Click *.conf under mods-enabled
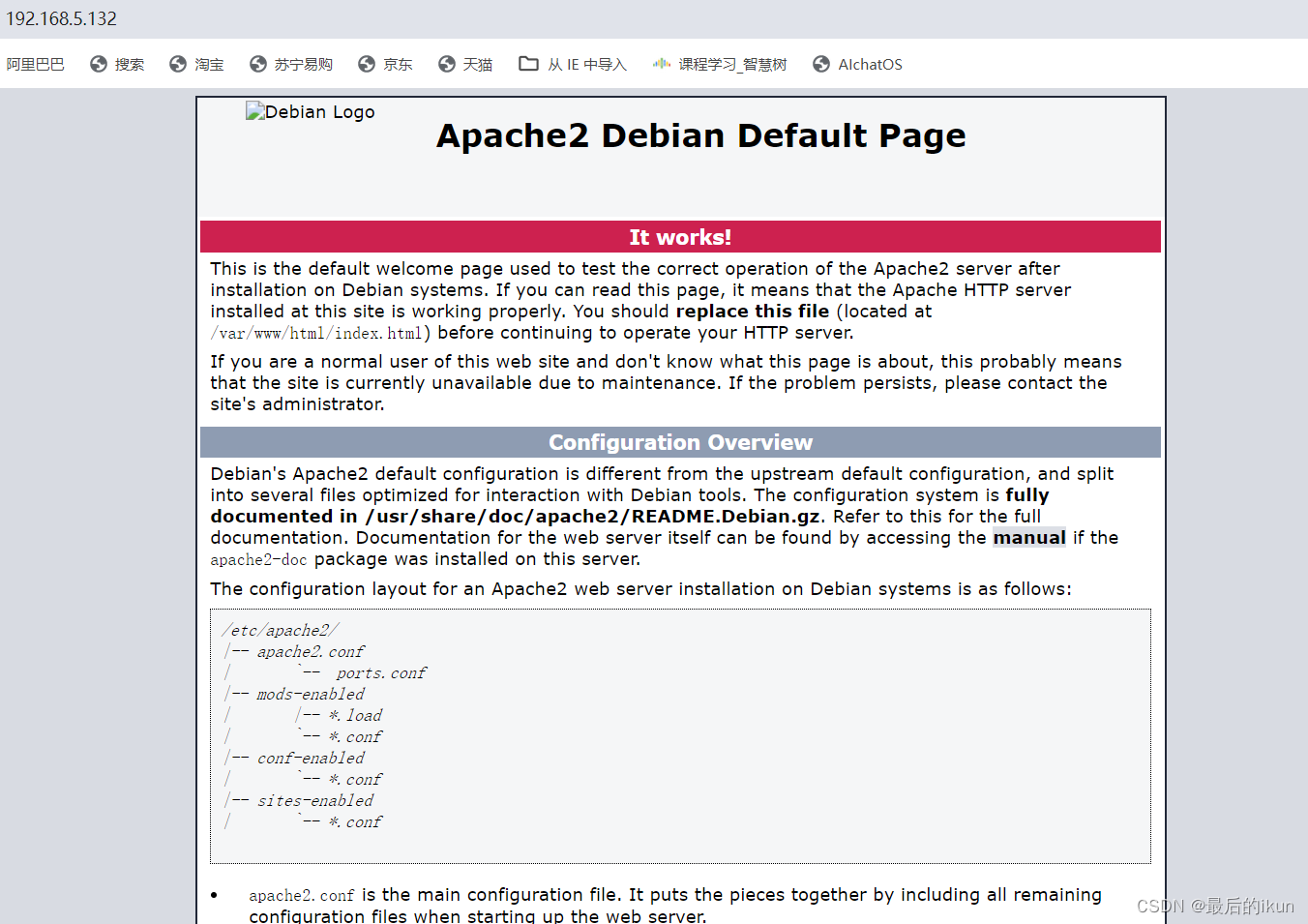The width and height of the screenshot is (1308, 924). 355,737
